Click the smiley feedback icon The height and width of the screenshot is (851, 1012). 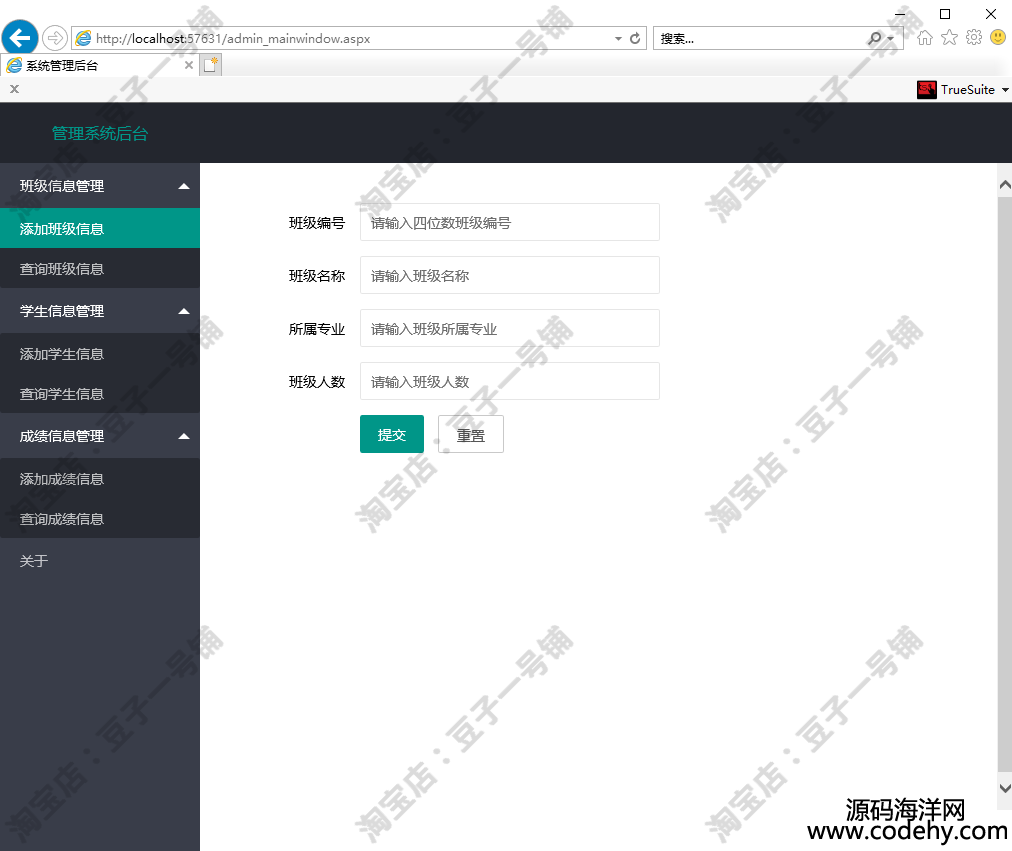point(998,37)
